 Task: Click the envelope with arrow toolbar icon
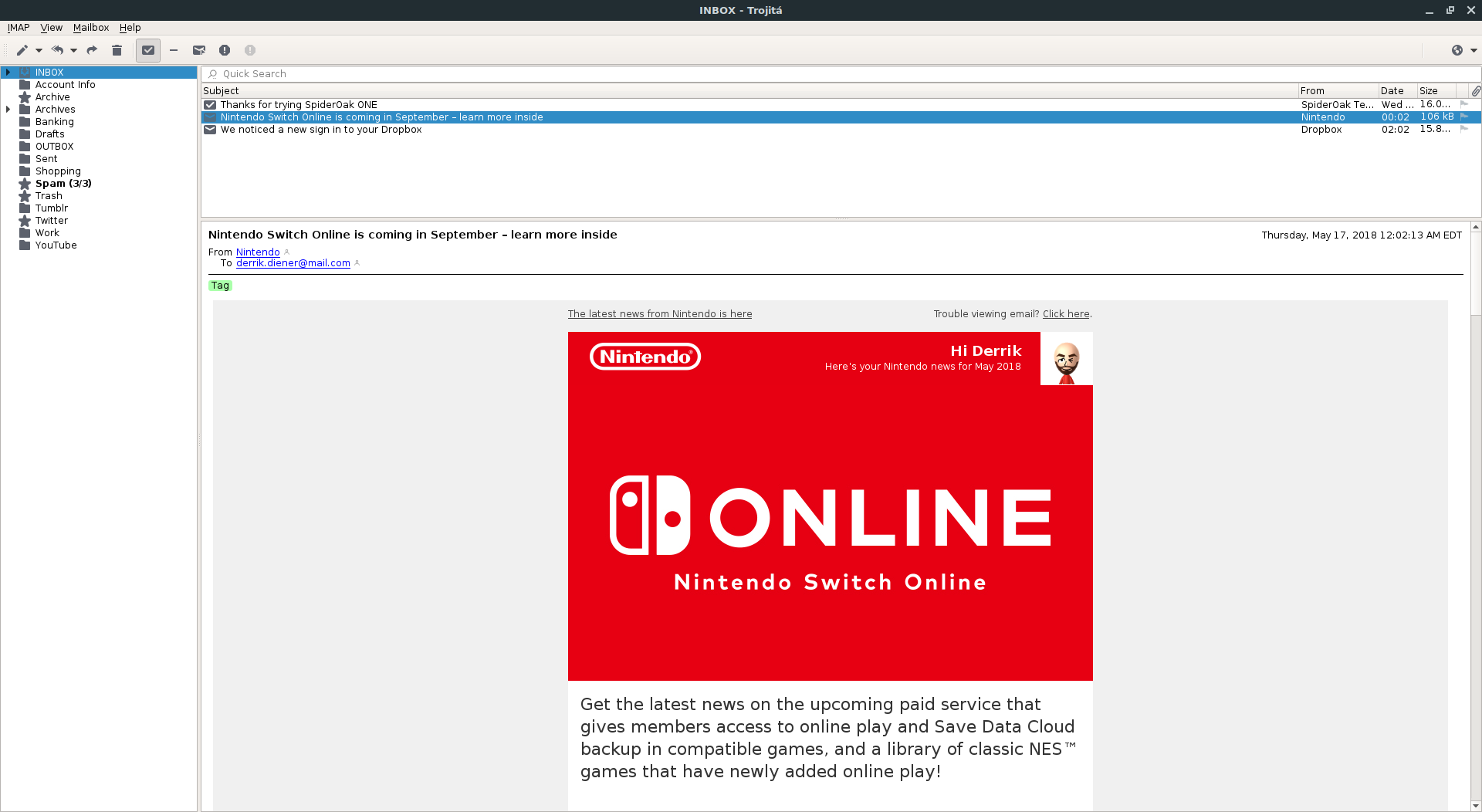tap(199, 50)
